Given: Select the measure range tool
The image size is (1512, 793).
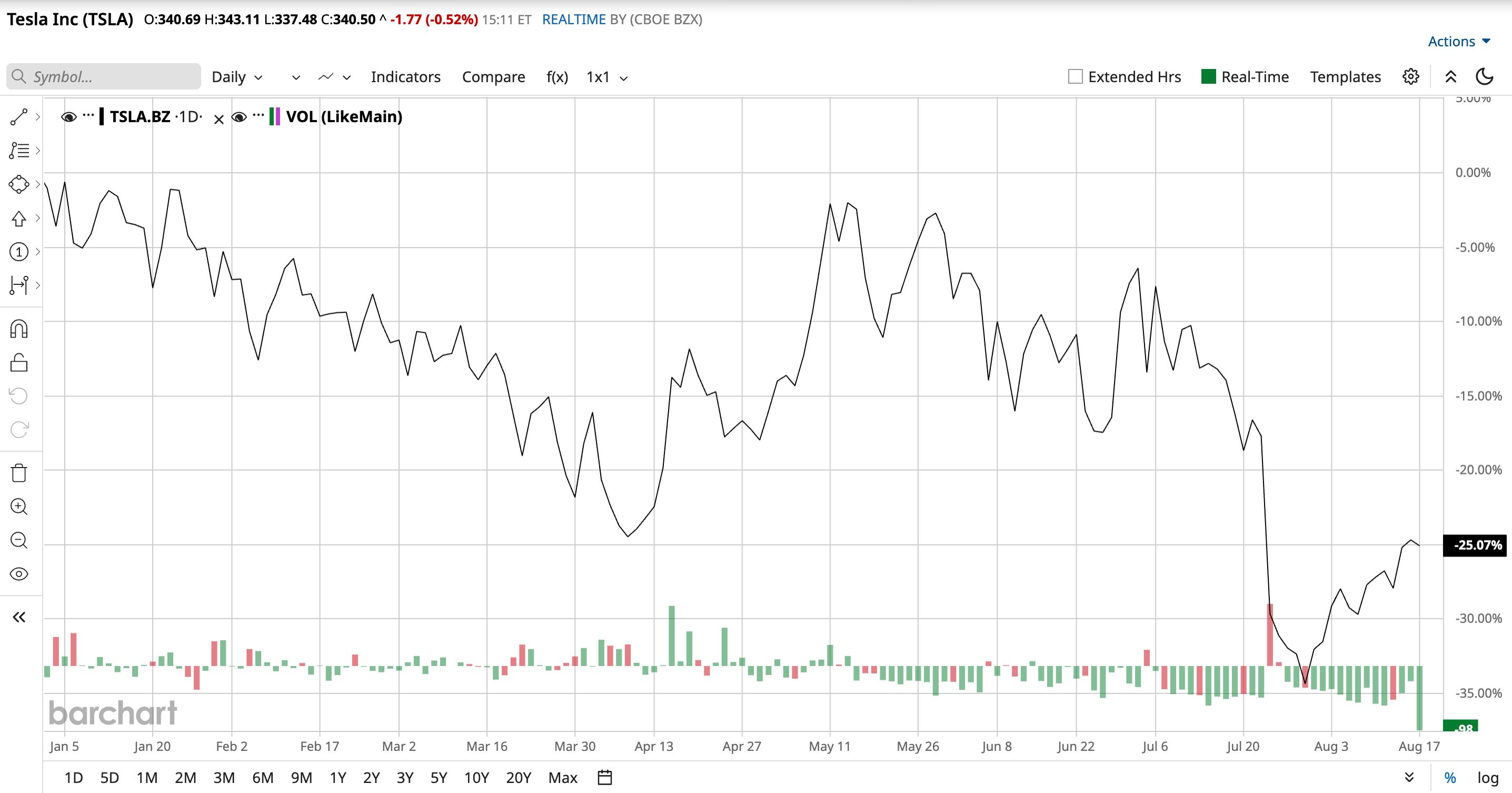Looking at the screenshot, I should tap(19, 285).
